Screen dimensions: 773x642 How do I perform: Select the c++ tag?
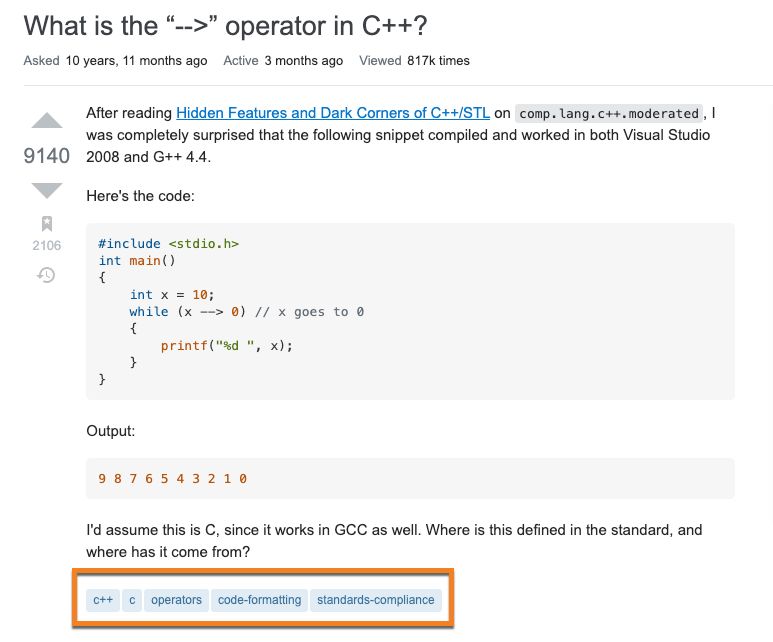pyautogui.click(x=103, y=600)
